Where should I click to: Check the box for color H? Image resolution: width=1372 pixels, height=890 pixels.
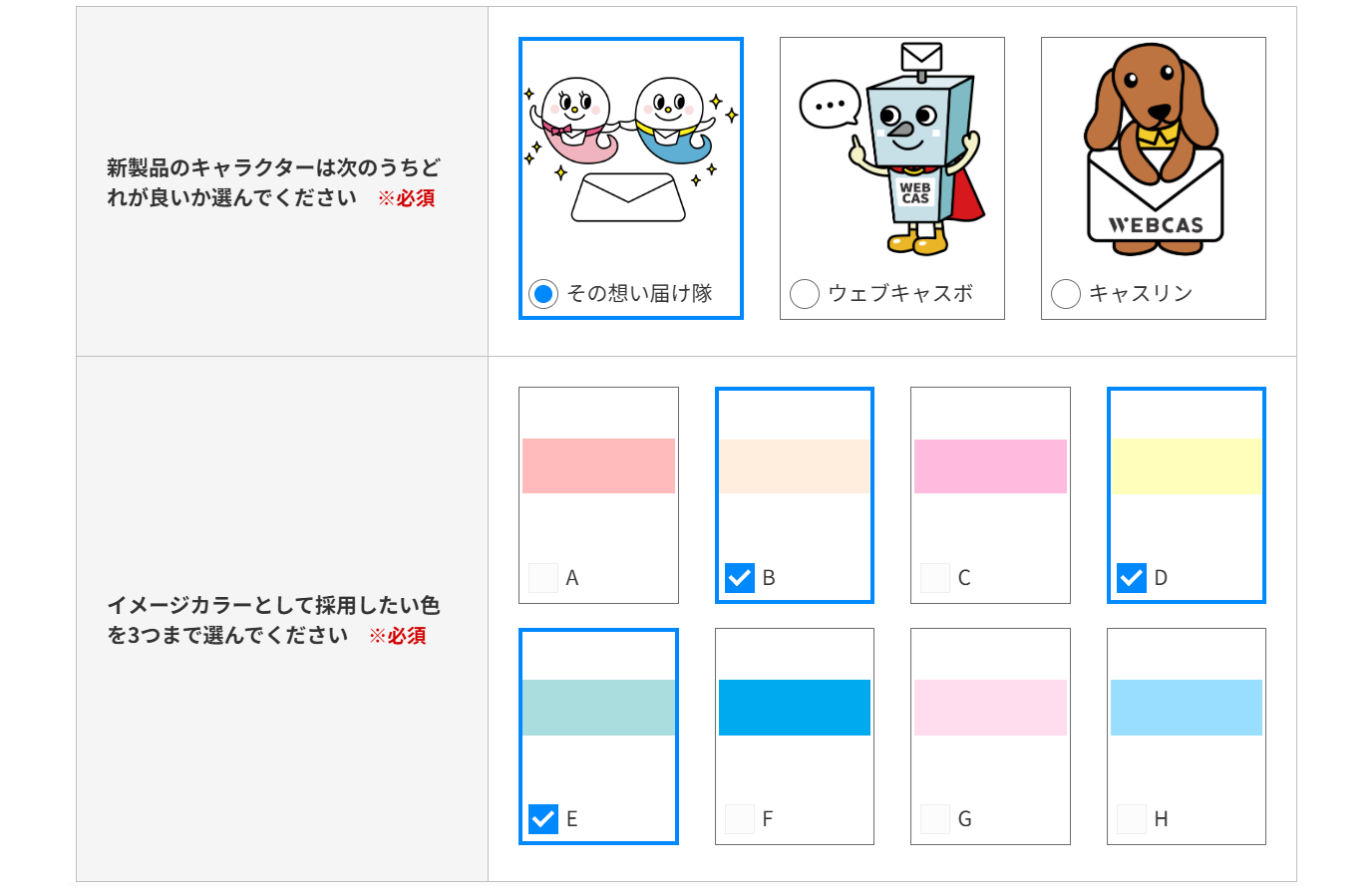click(1131, 818)
